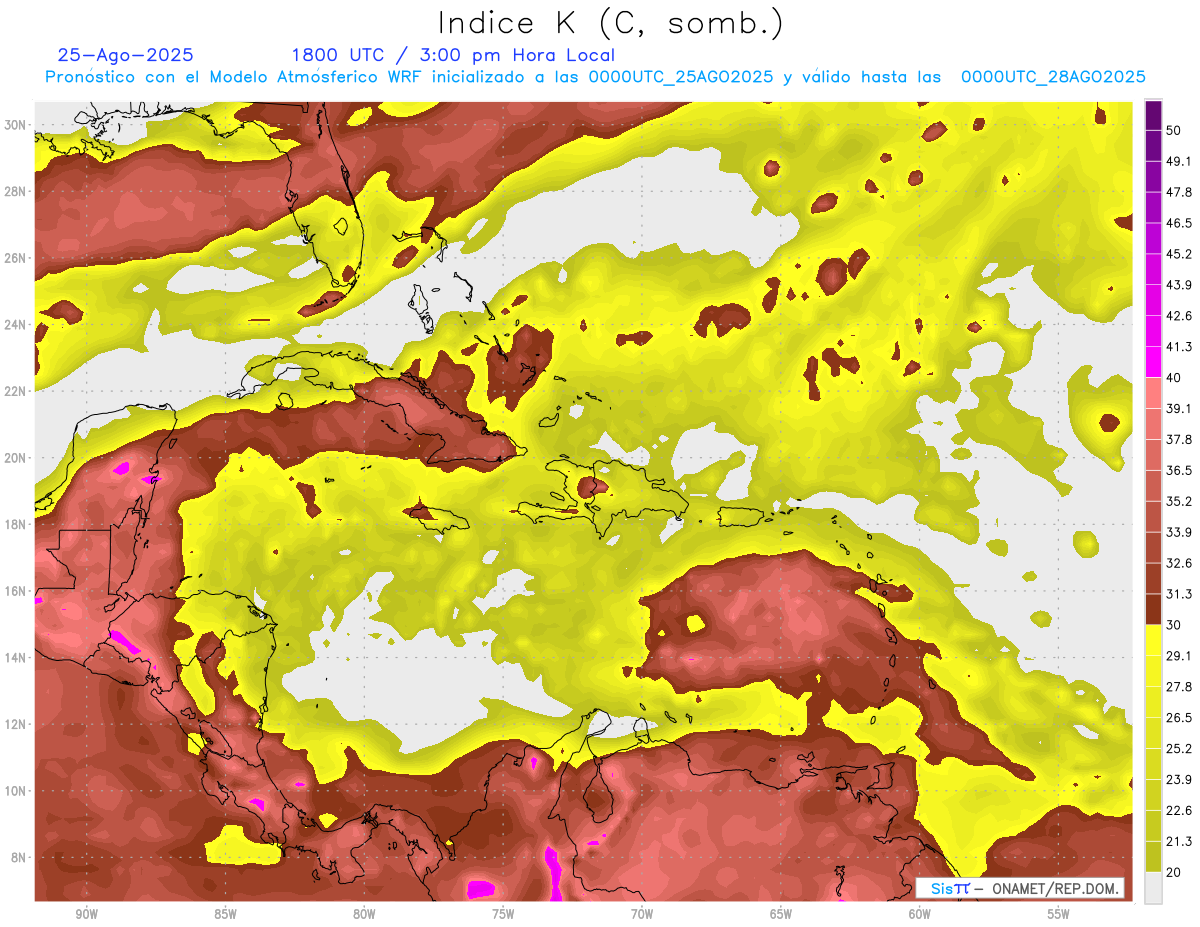Viewport: 1200px width, 927px height.
Task: Click latitude label "10N"
Action: coord(15,791)
